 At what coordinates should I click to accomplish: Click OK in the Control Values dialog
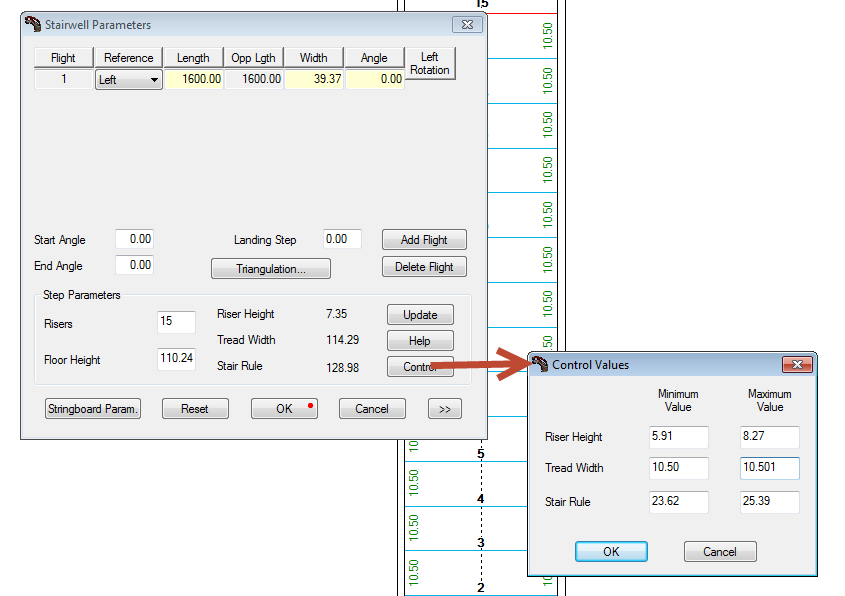click(611, 552)
